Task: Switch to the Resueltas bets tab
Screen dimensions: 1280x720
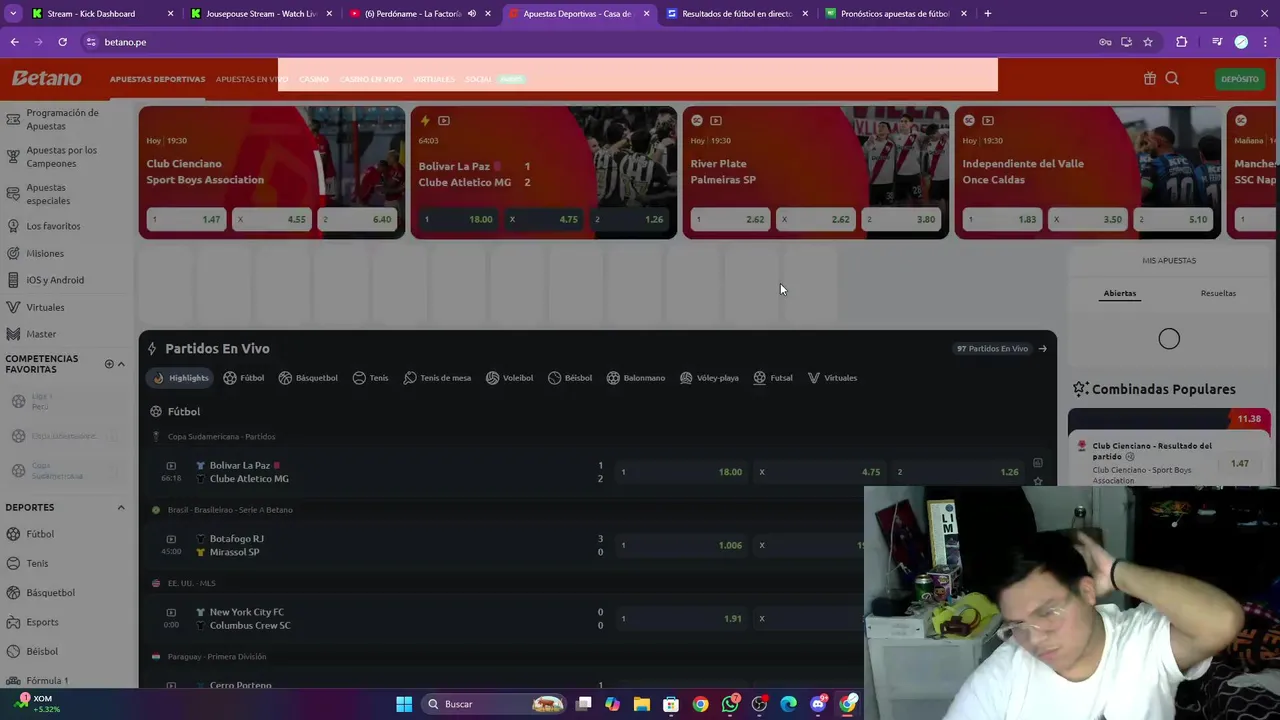Action: 1218,293
